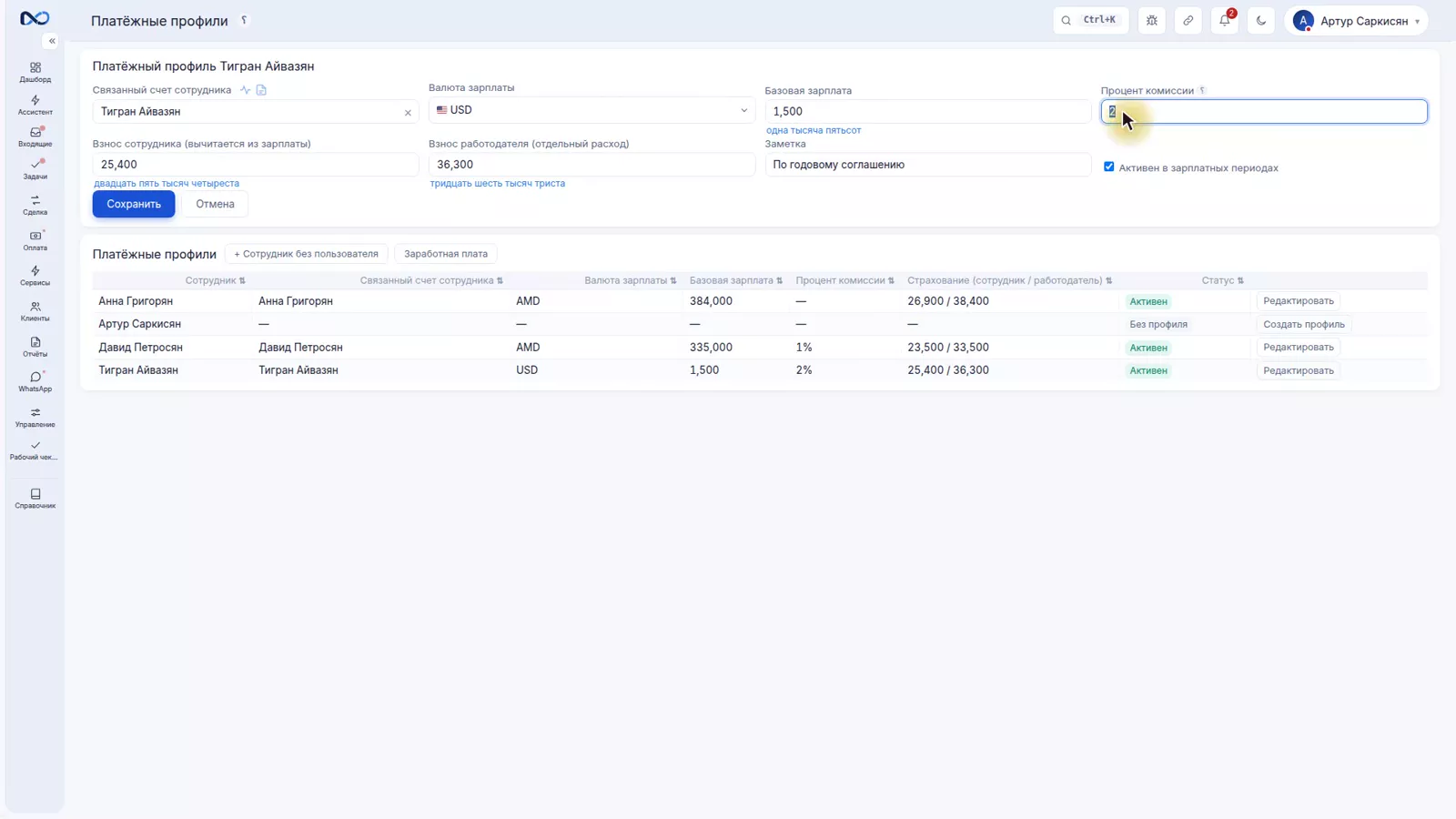
Task: Uncheck 'Активен в зарплатных периодах' checkbox
Action: [1108, 167]
